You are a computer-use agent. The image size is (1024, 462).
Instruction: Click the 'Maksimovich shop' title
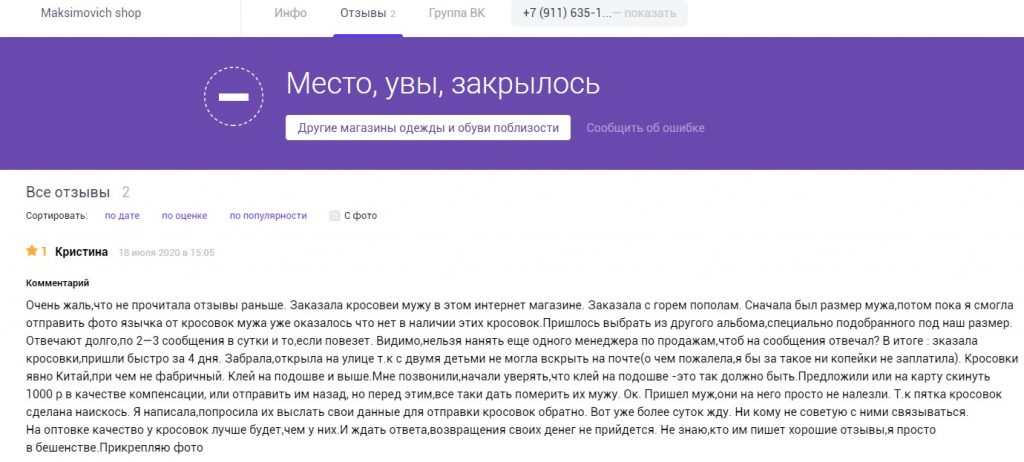[x=91, y=12]
